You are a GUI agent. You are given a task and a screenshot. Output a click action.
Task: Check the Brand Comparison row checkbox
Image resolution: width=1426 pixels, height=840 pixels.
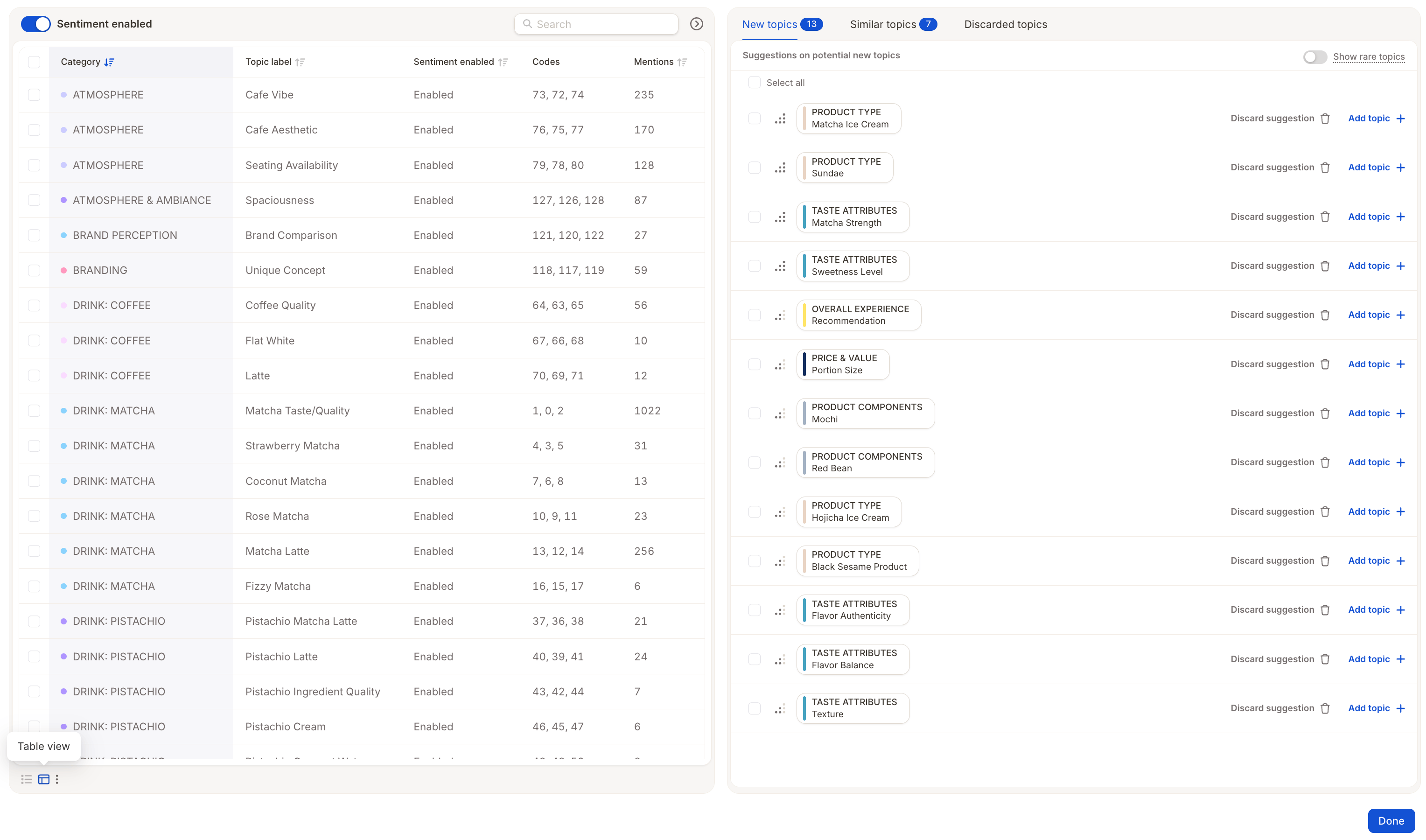pos(34,235)
